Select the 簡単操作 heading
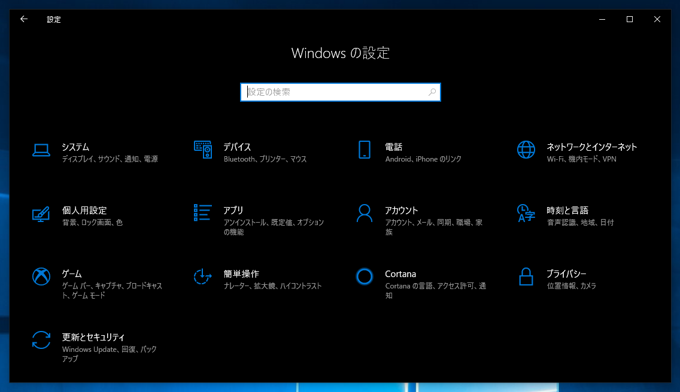 [x=241, y=274]
